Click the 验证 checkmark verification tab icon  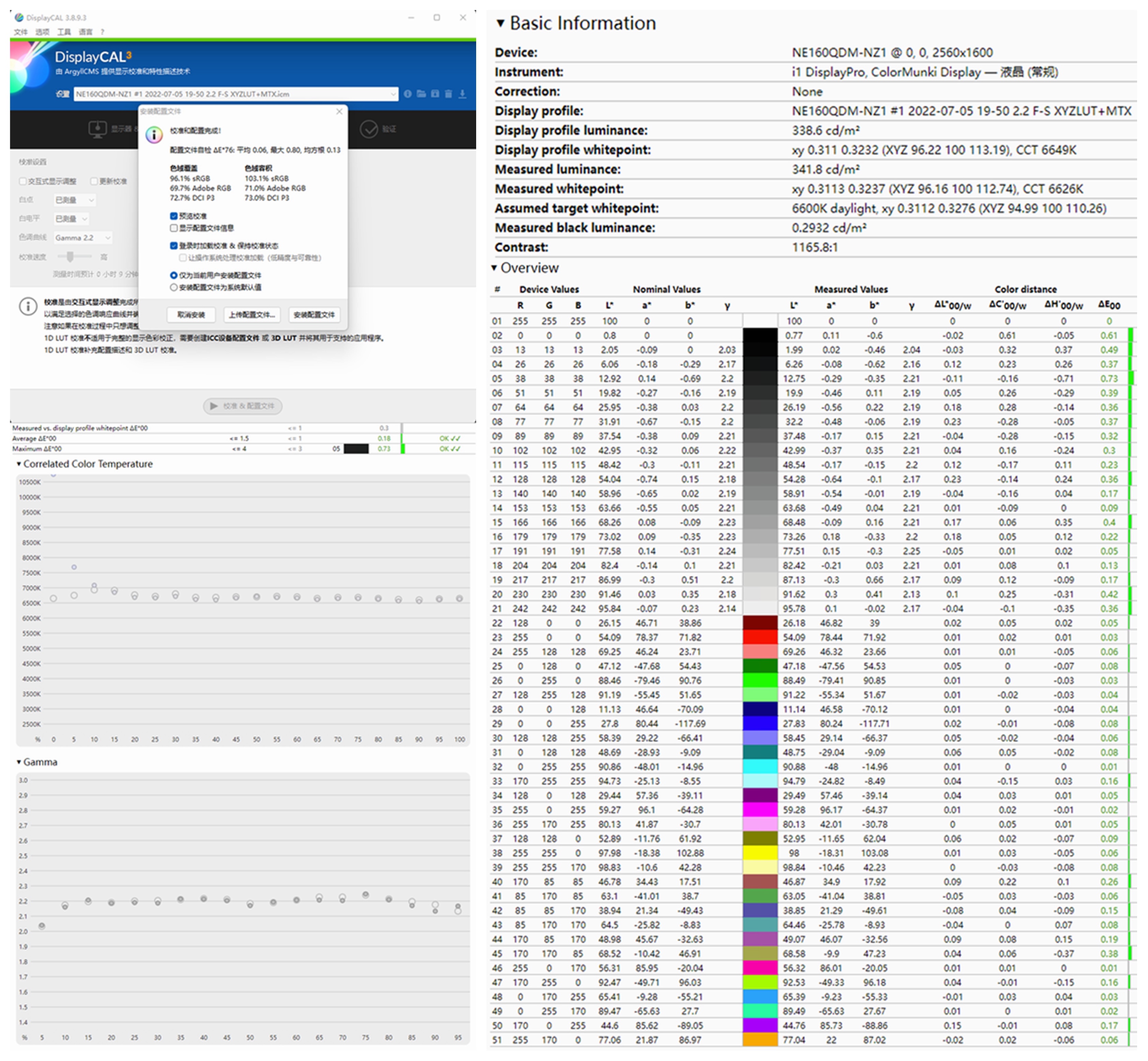click(x=368, y=129)
